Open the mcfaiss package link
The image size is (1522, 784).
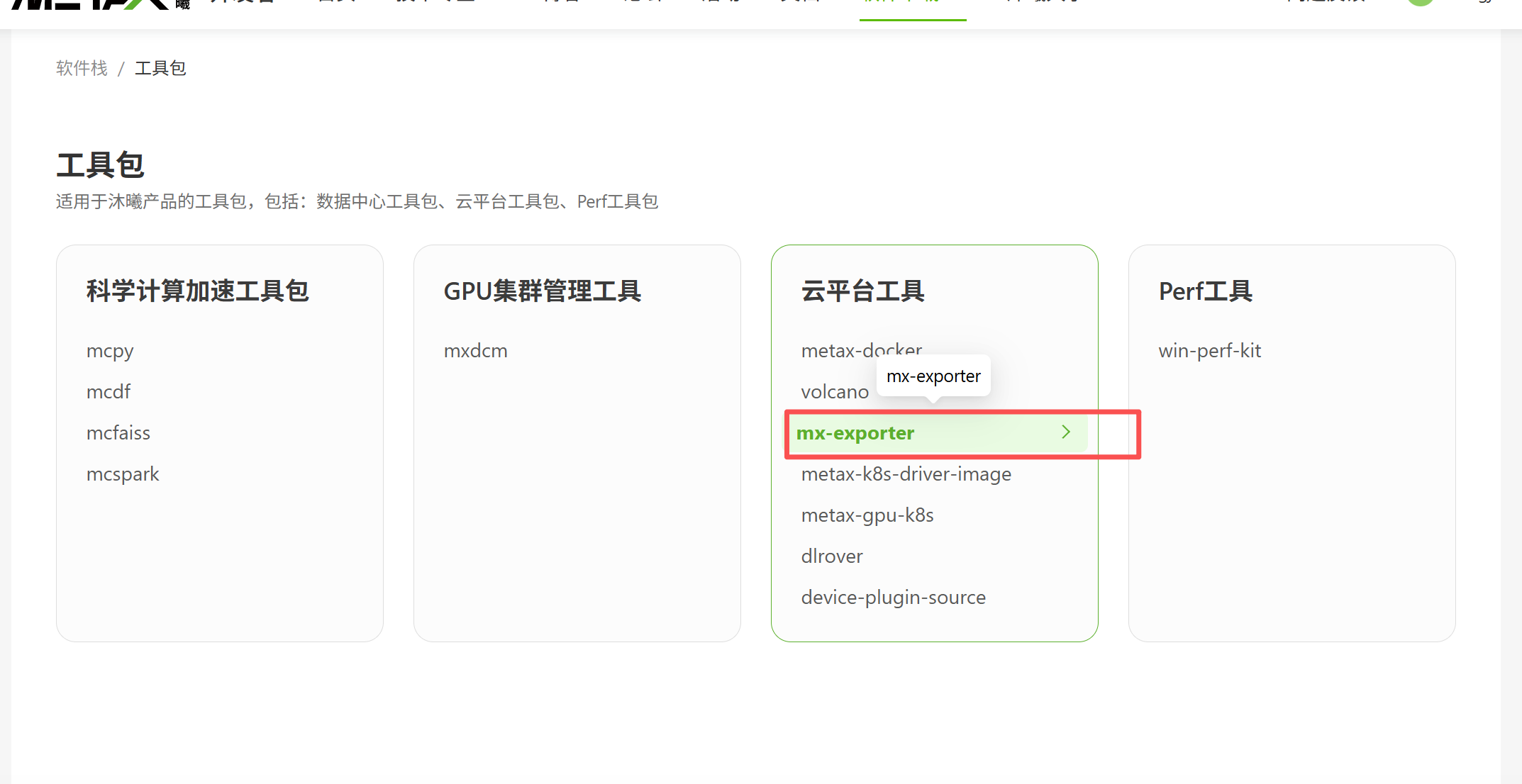point(118,433)
